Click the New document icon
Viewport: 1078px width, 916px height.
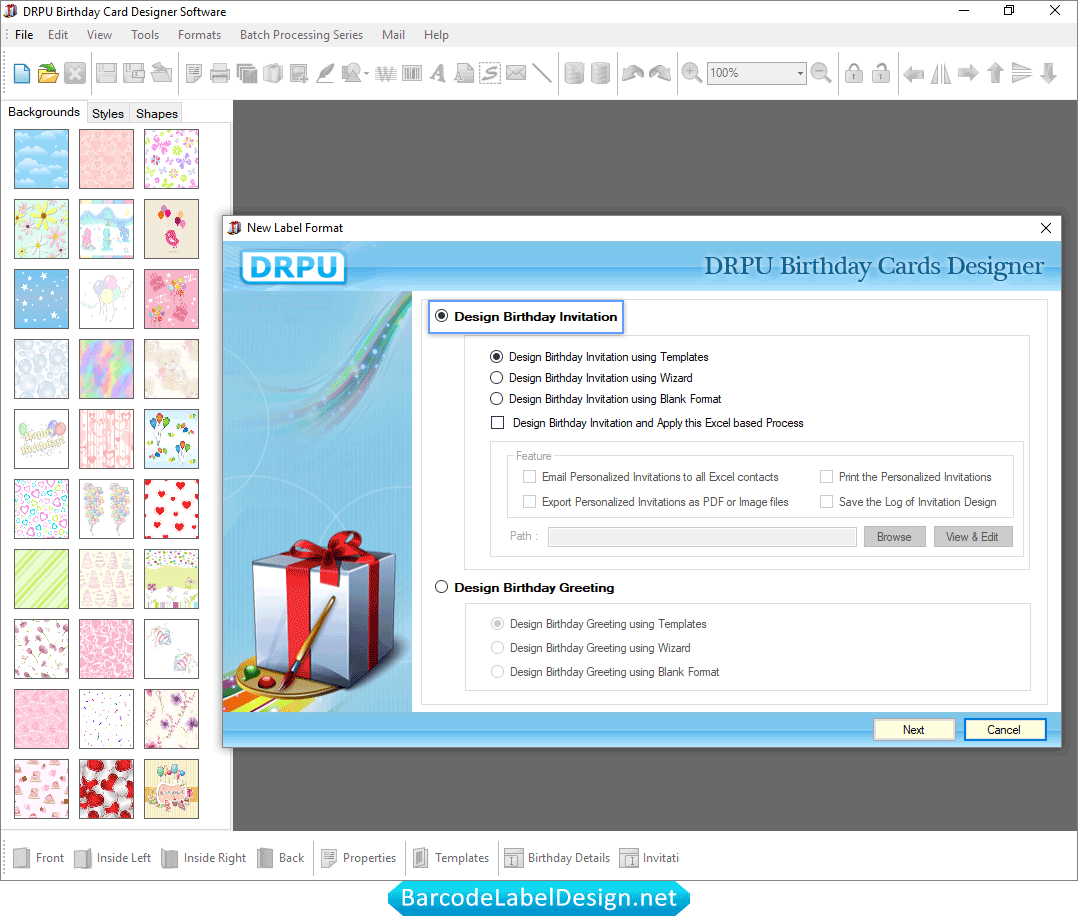point(22,73)
